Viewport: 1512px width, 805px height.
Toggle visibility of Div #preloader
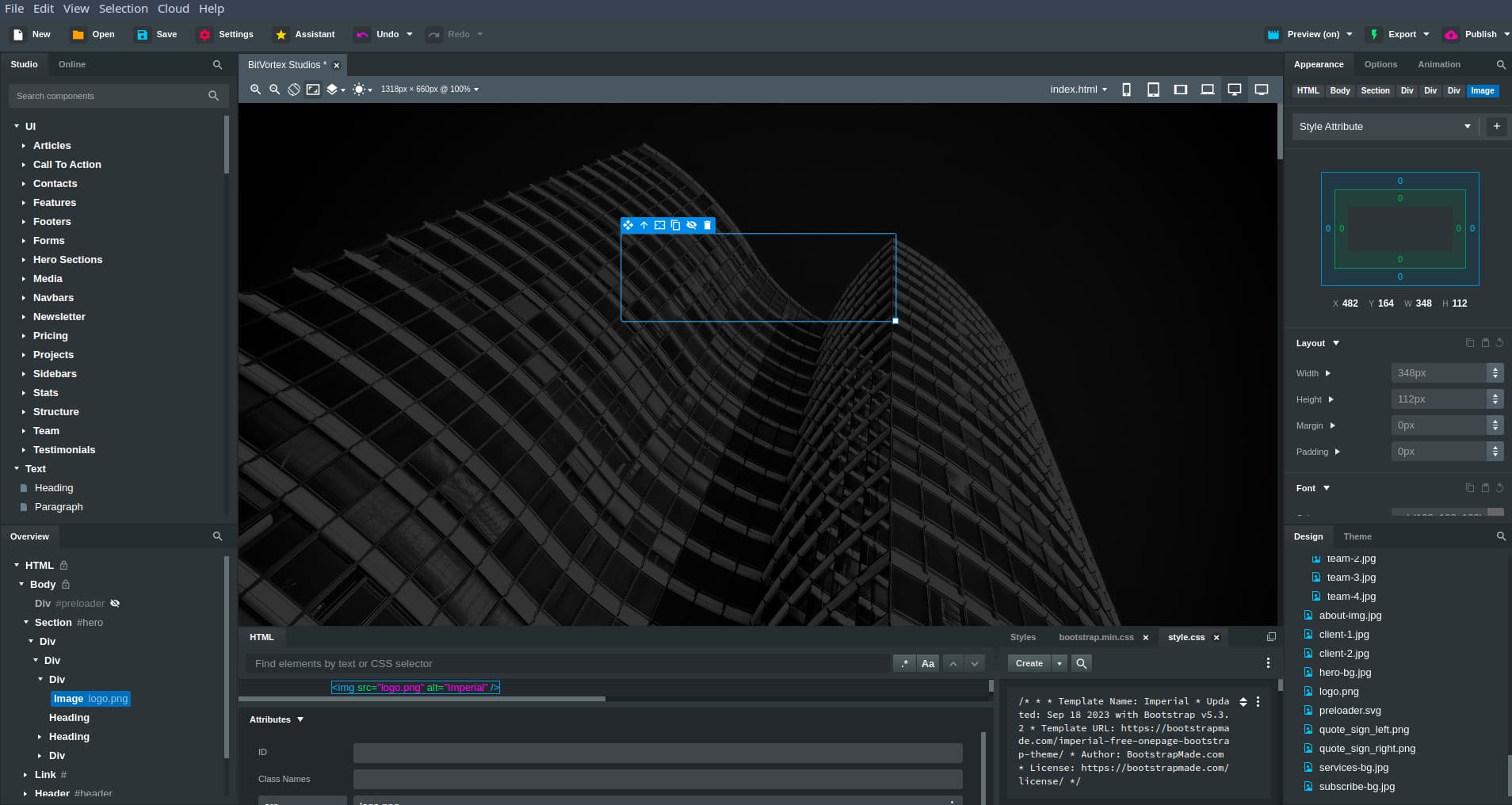[115, 604]
